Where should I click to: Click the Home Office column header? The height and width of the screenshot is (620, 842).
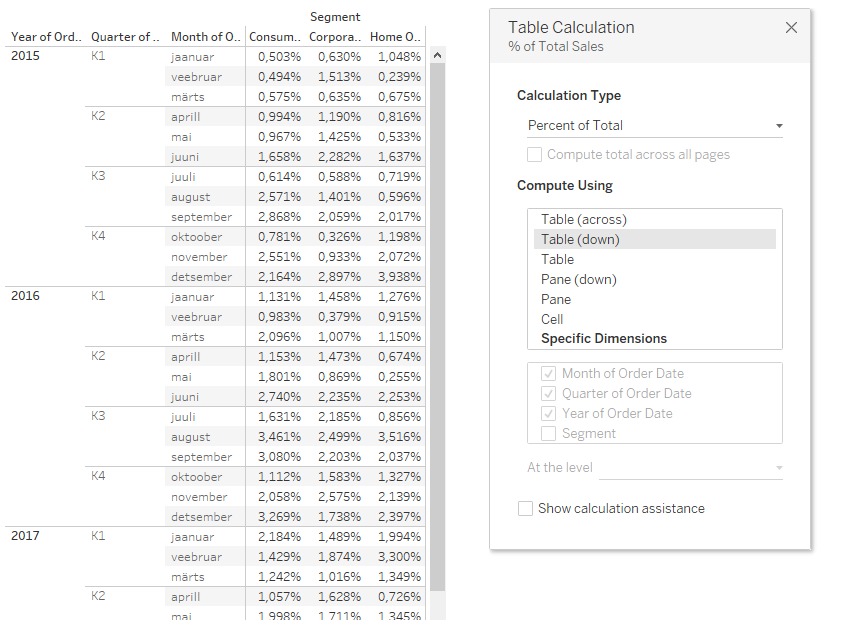click(395, 37)
